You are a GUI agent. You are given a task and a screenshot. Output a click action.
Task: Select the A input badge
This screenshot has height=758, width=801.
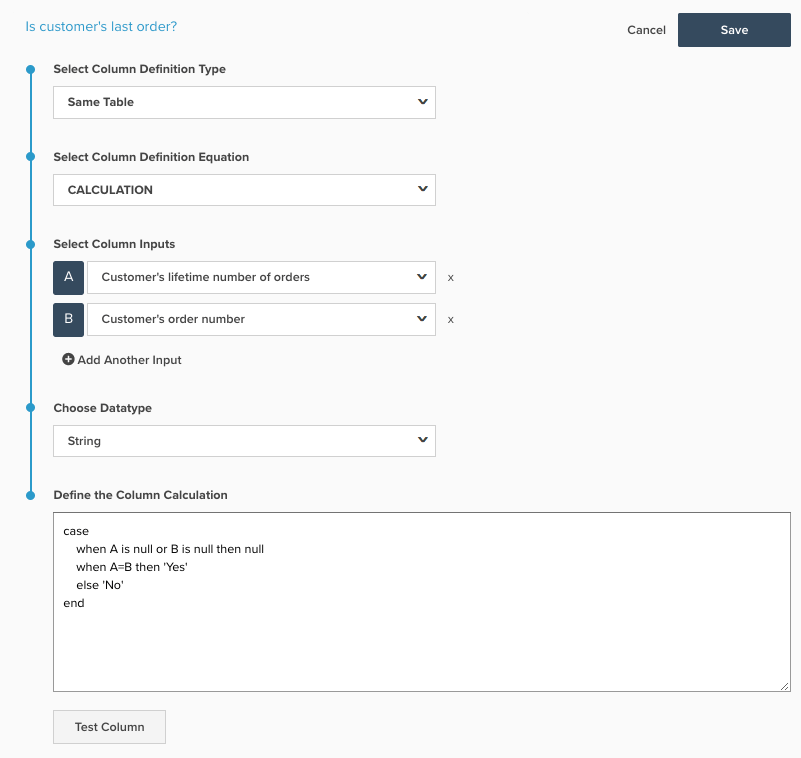point(68,277)
